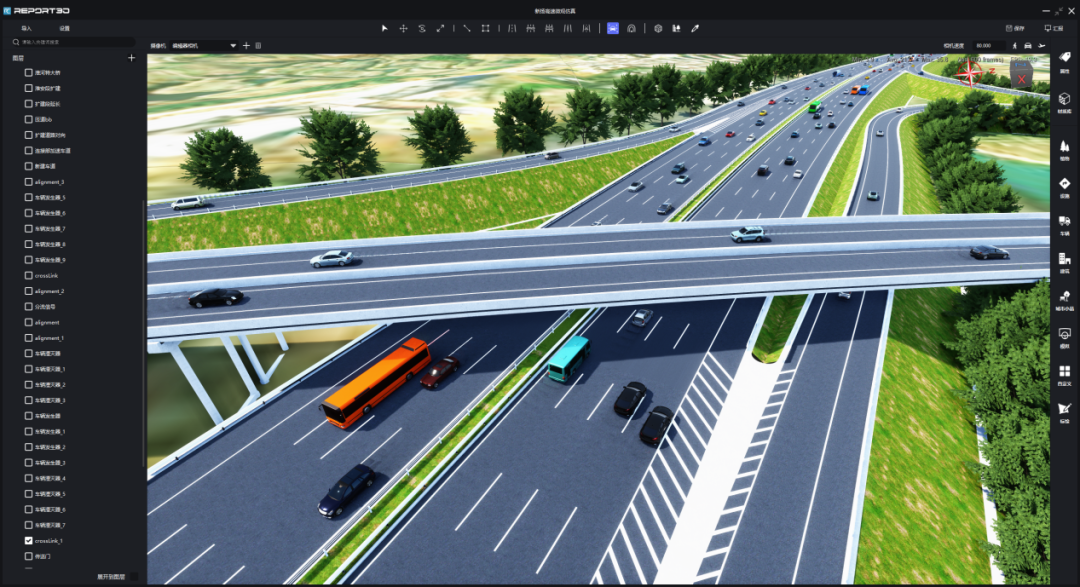The height and width of the screenshot is (587, 1080).
Task: Add a new layer with plus button
Action: (131, 58)
